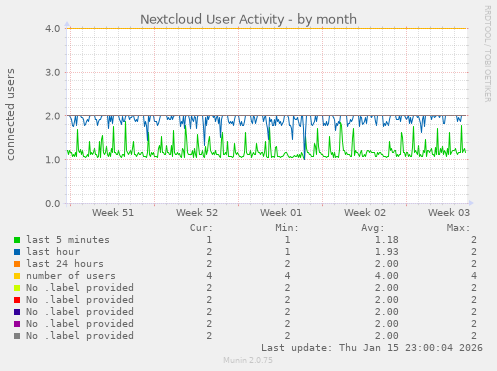Click the 'Munin 2.0.75' footer text
This screenshot has height=371, width=497.
click(248, 360)
